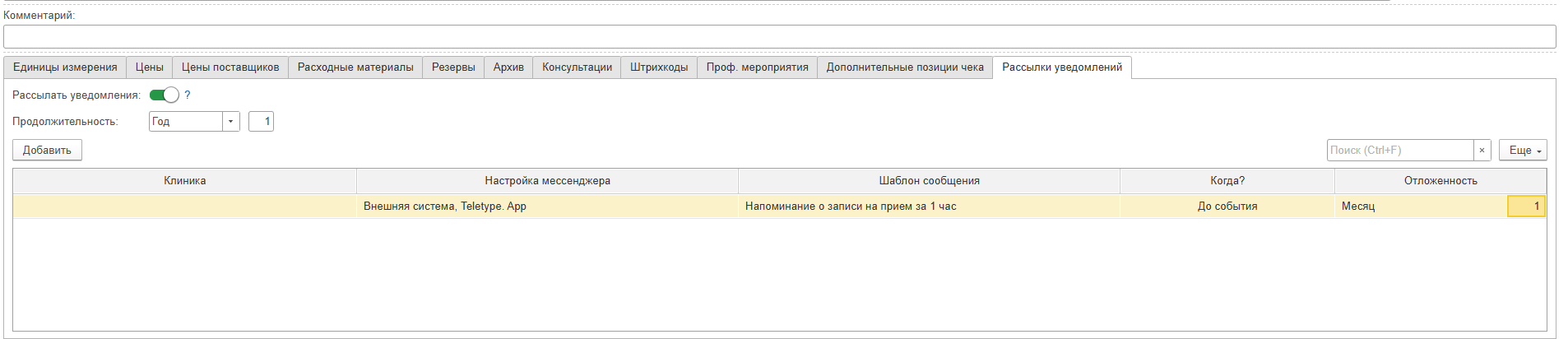Click inside the Комментарий text field
Viewport: 1568px width, 339px height.
[x=778, y=37]
